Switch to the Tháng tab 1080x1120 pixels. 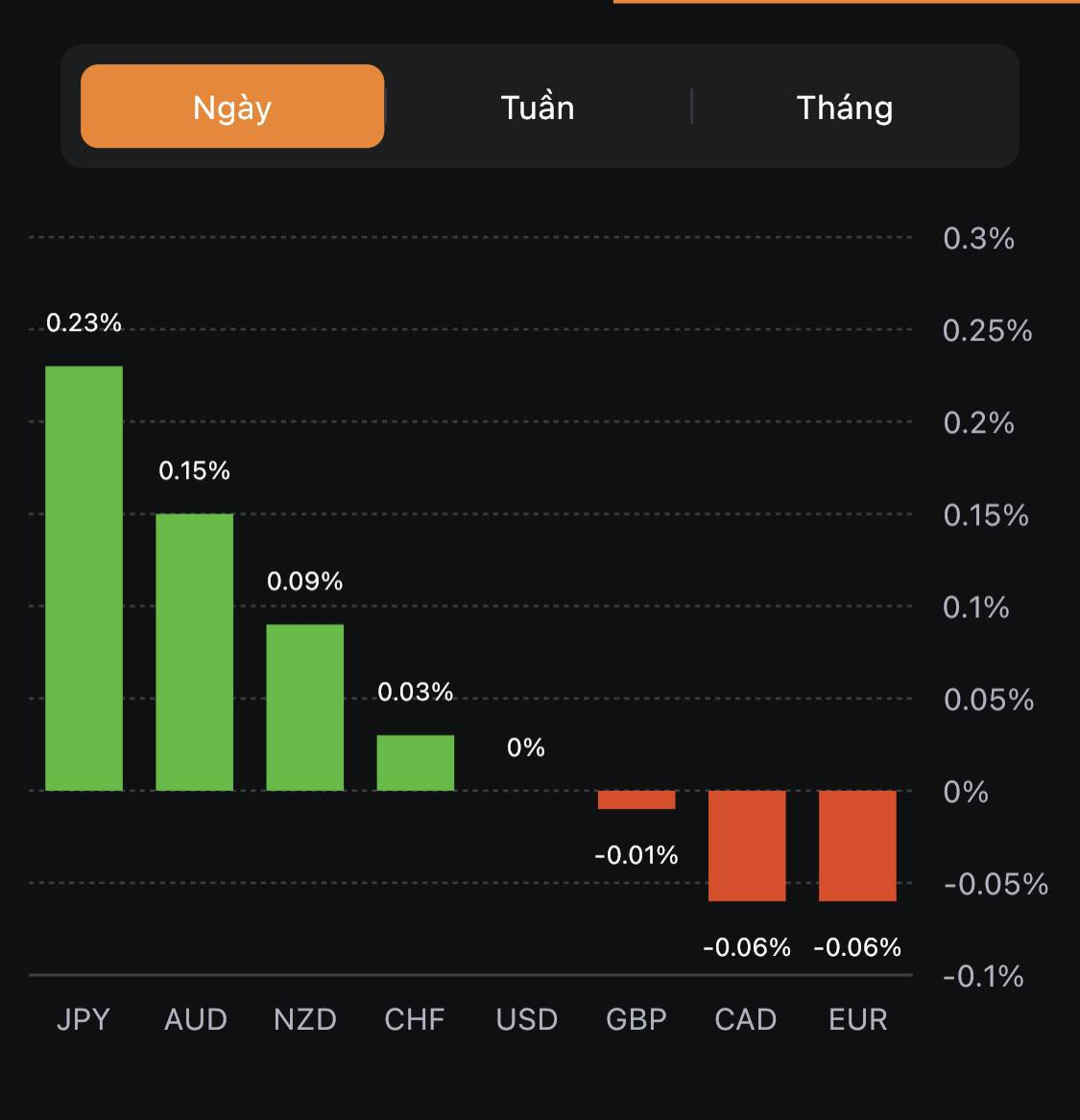[x=845, y=107]
